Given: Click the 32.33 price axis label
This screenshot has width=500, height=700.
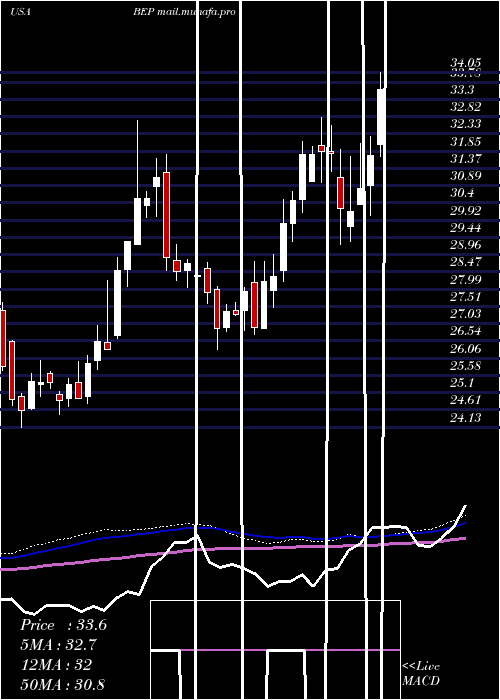Looking at the screenshot, I should click(x=465, y=124).
